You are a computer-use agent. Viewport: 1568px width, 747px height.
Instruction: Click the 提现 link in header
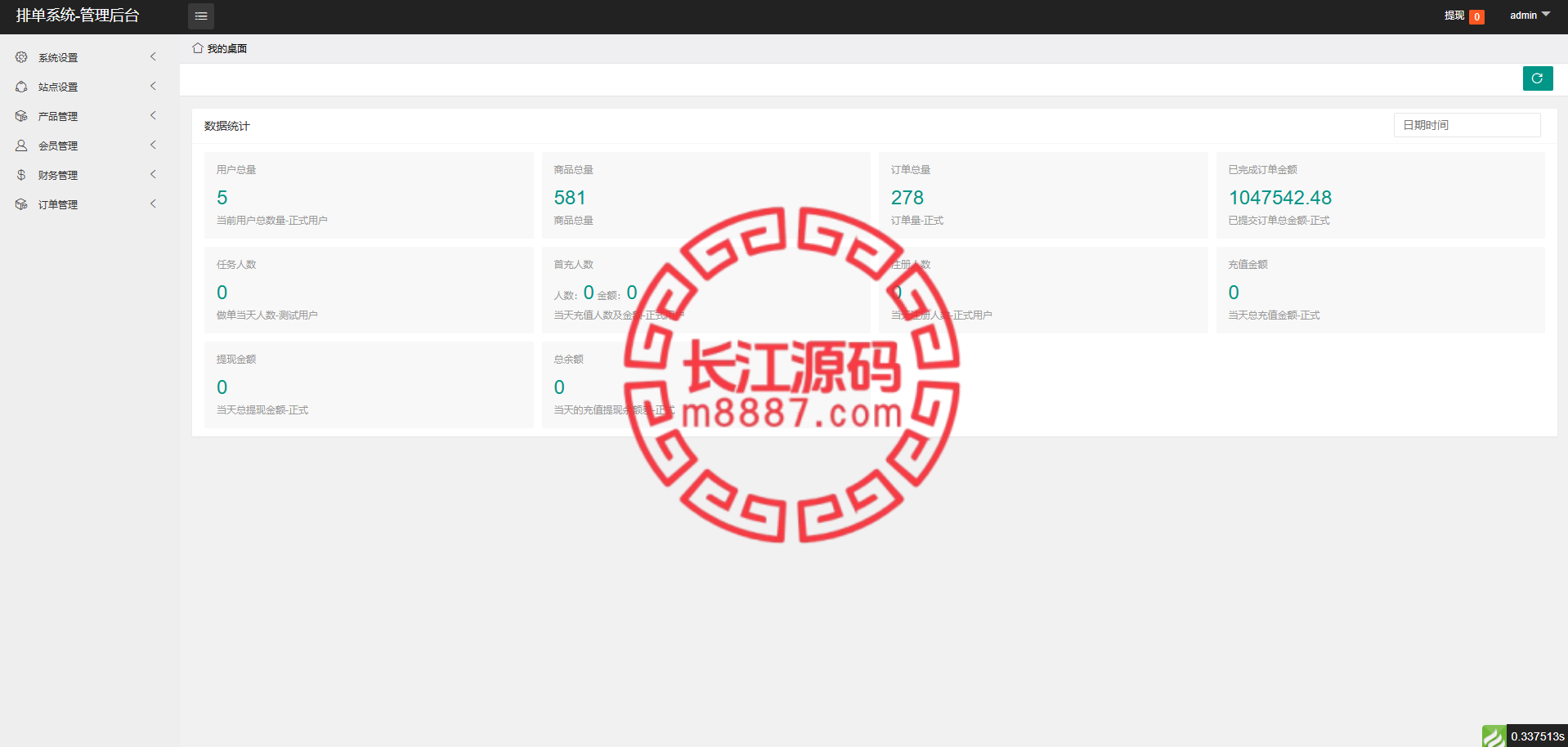1454,16
